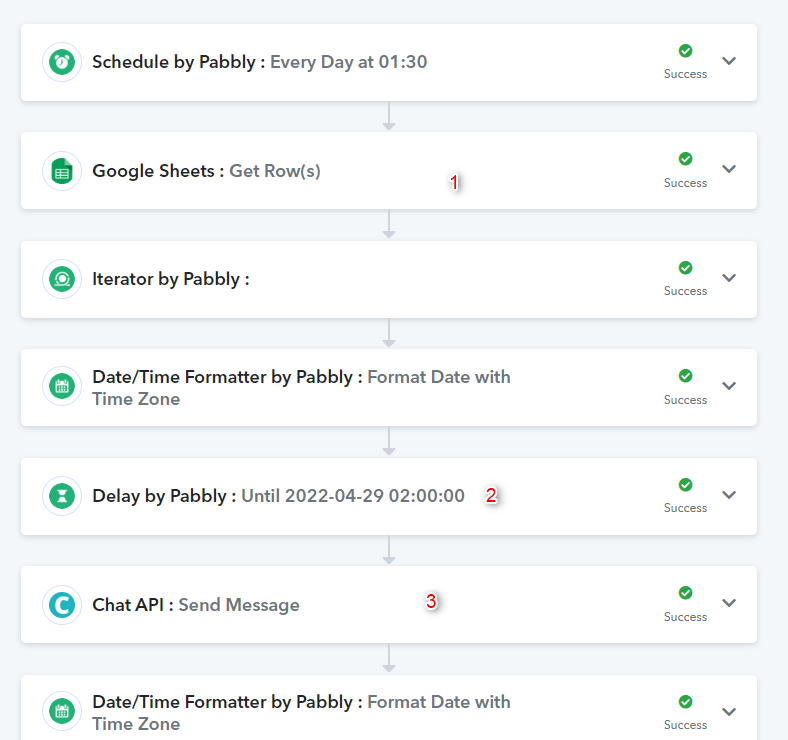This screenshot has height=740, width=788.
Task: Click the Iterator by Pabbly icon
Action: [62, 279]
